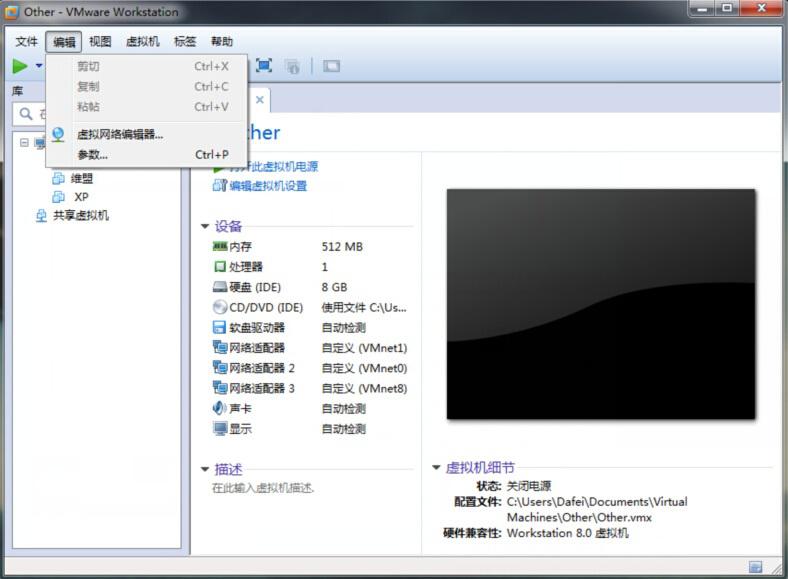Screen dimensions: 788x579
Task: Click the Memory (内存) device icon
Action: (220, 246)
